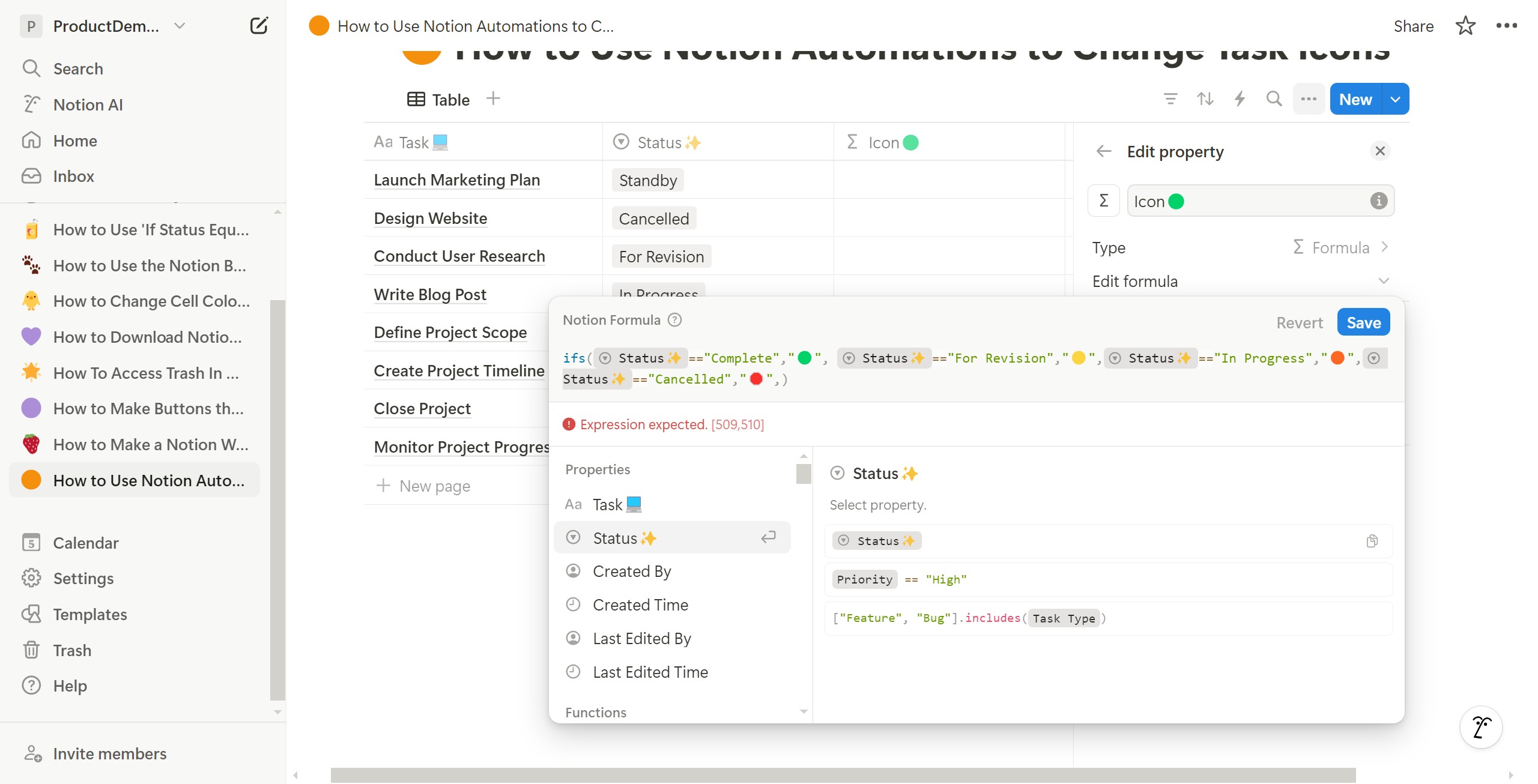Open 'How to Make Buttons th...' page
The image size is (1538, 784).
[x=135, y=408]
